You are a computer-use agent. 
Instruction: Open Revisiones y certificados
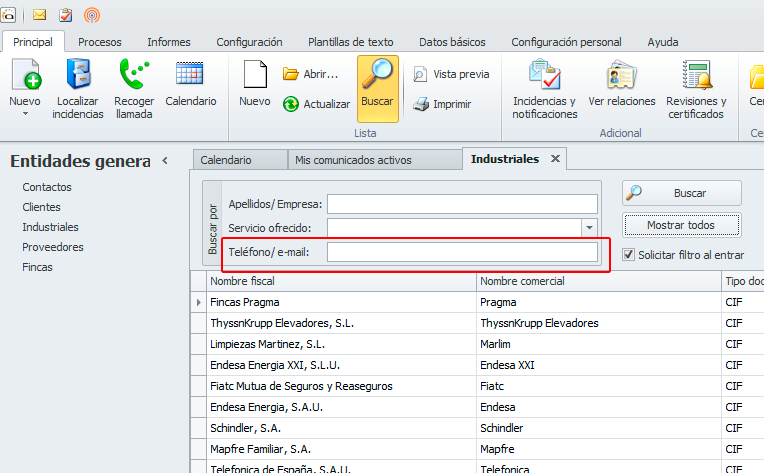pyautogui.click(x=696, y=89)
